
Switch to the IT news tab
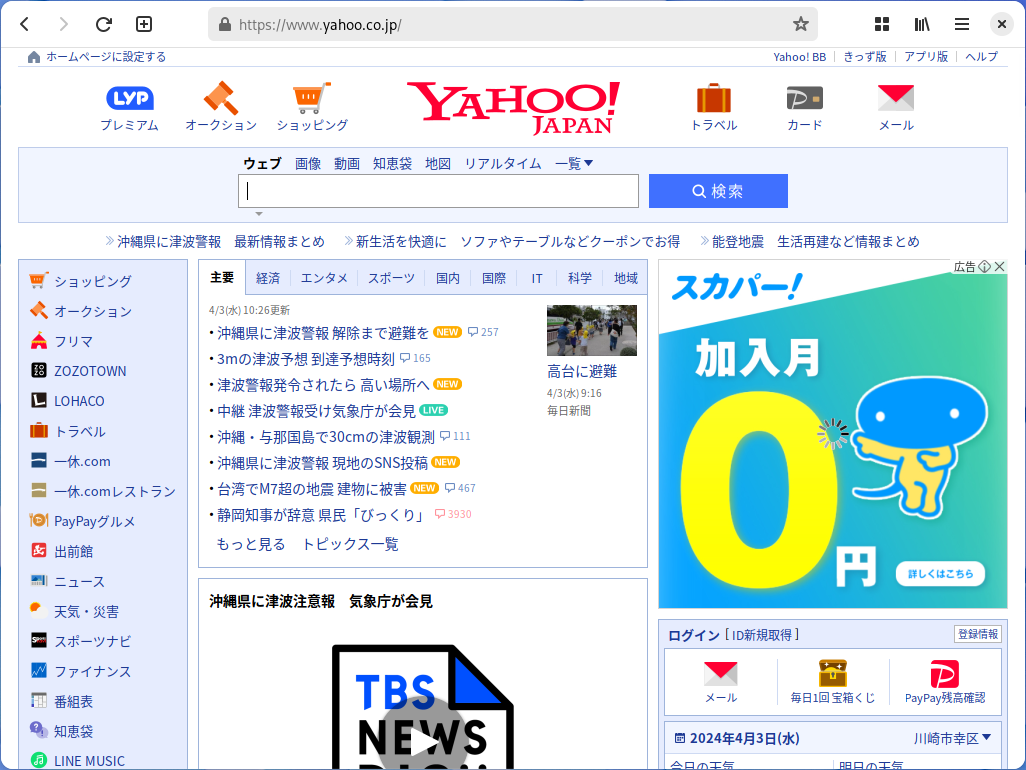point(537,278)
